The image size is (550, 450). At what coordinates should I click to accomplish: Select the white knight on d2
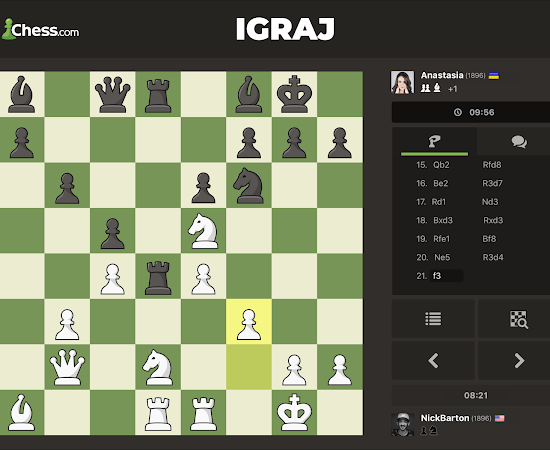pos(158,367)
